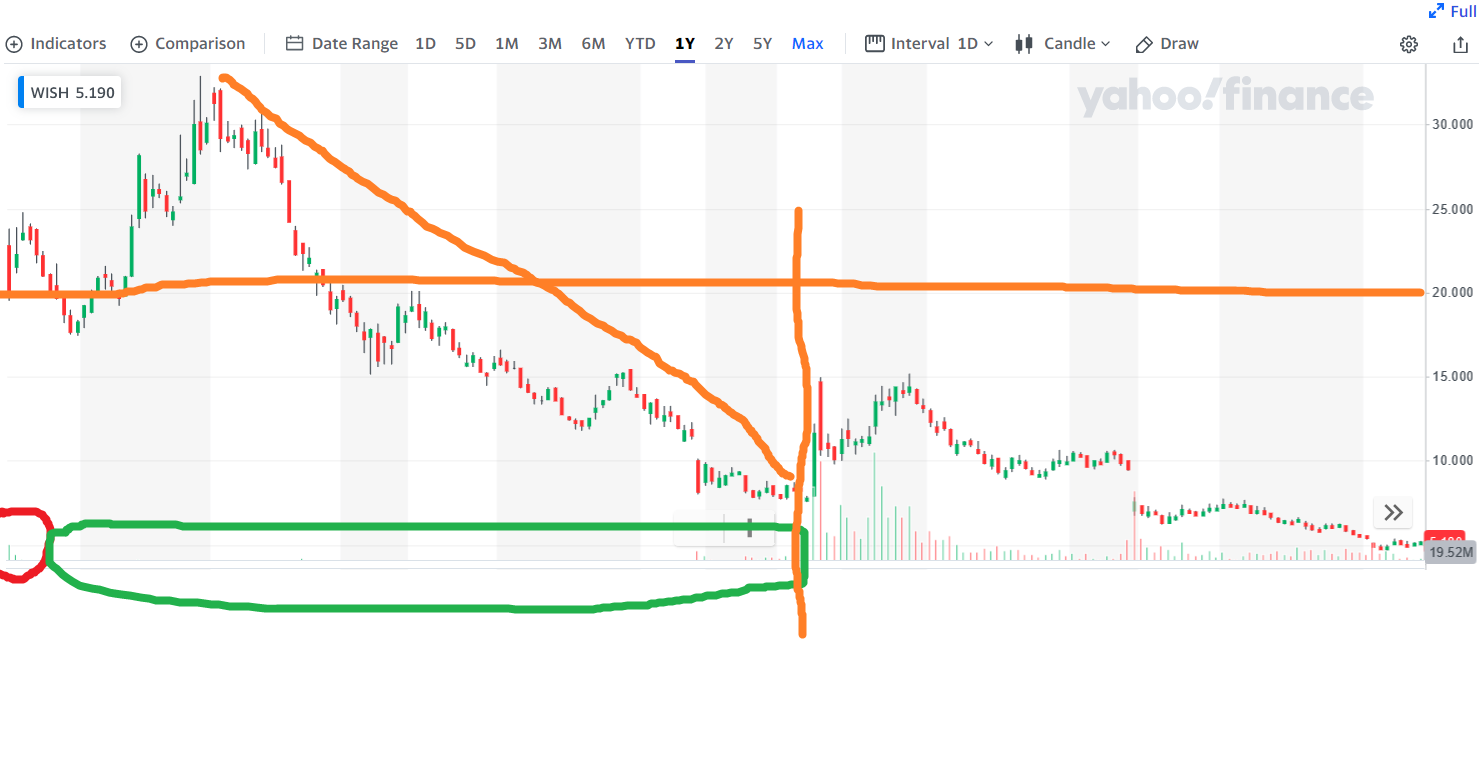Click the share chart icon
Viewport: 1479px width, 760px height.
coord(1460,44)
